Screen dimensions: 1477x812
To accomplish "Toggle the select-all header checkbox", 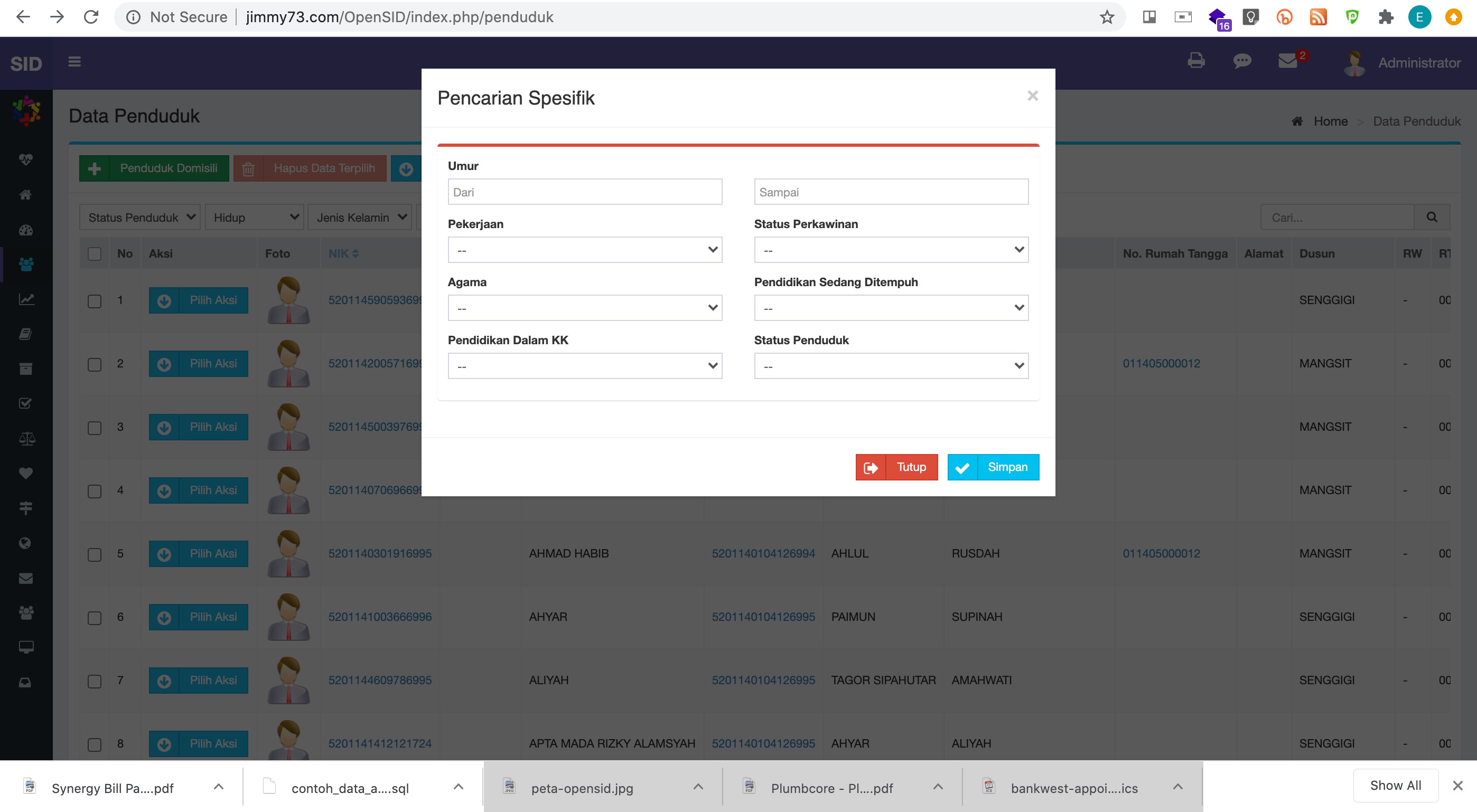I will (x=95, y=254).
